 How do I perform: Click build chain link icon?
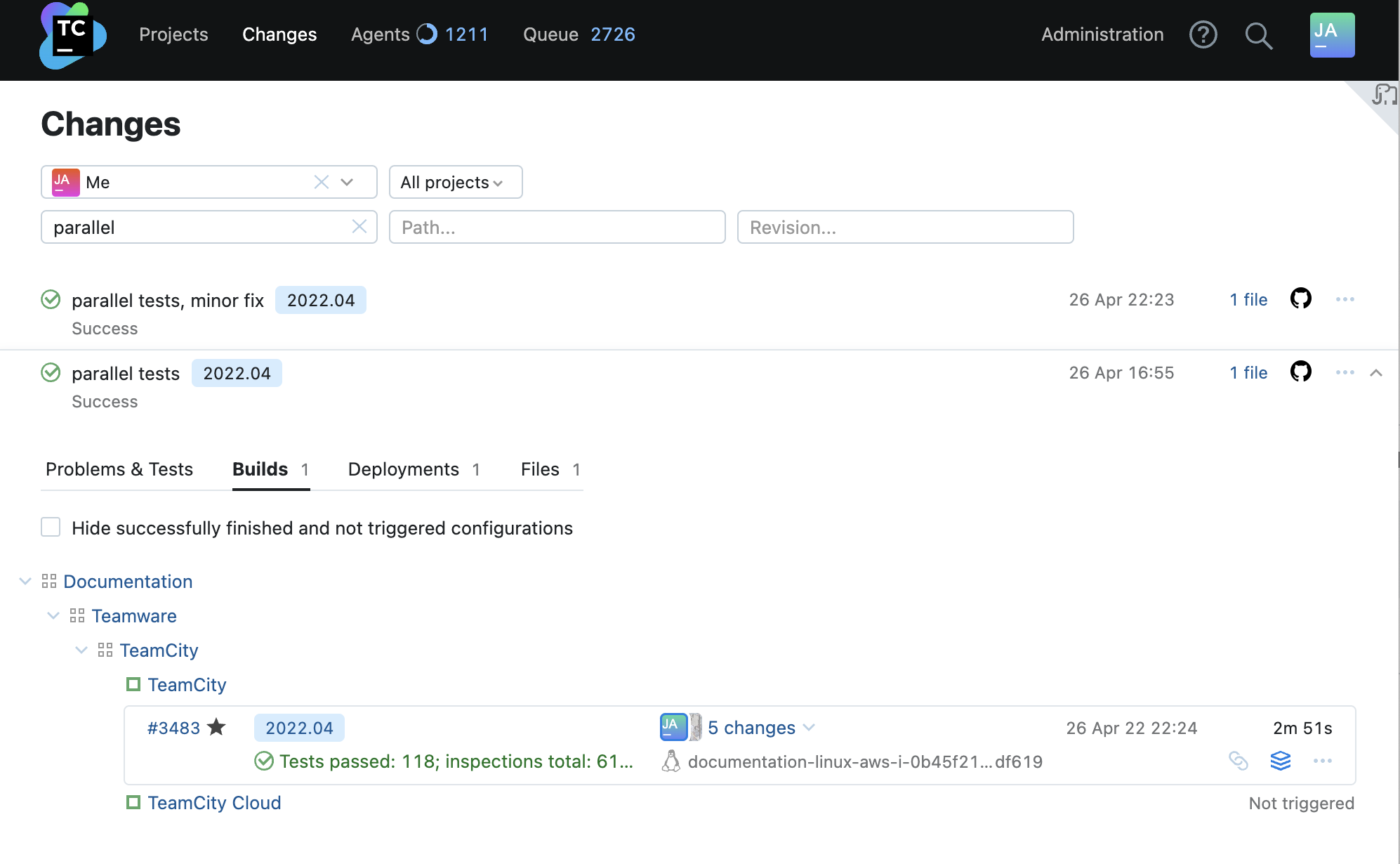coord(1239,761)
